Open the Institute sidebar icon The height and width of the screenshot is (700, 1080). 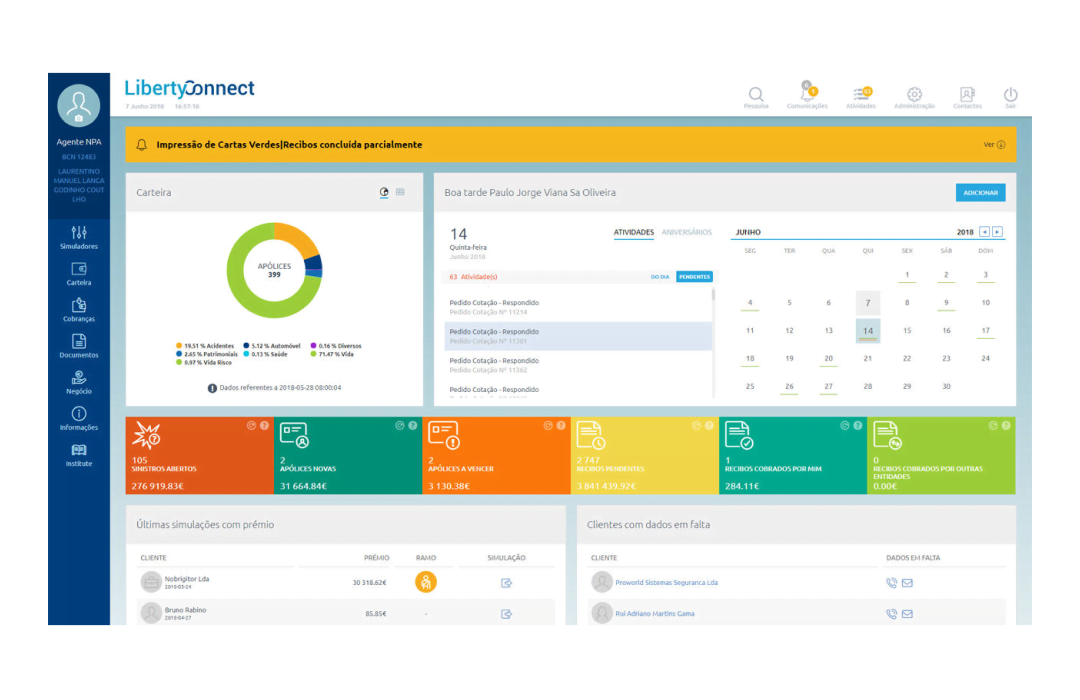[x=79, y=455]
